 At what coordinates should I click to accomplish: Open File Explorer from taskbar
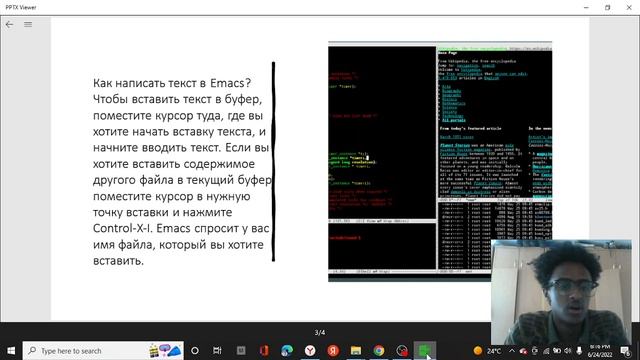pyautogui.click(x=356, y=351)
